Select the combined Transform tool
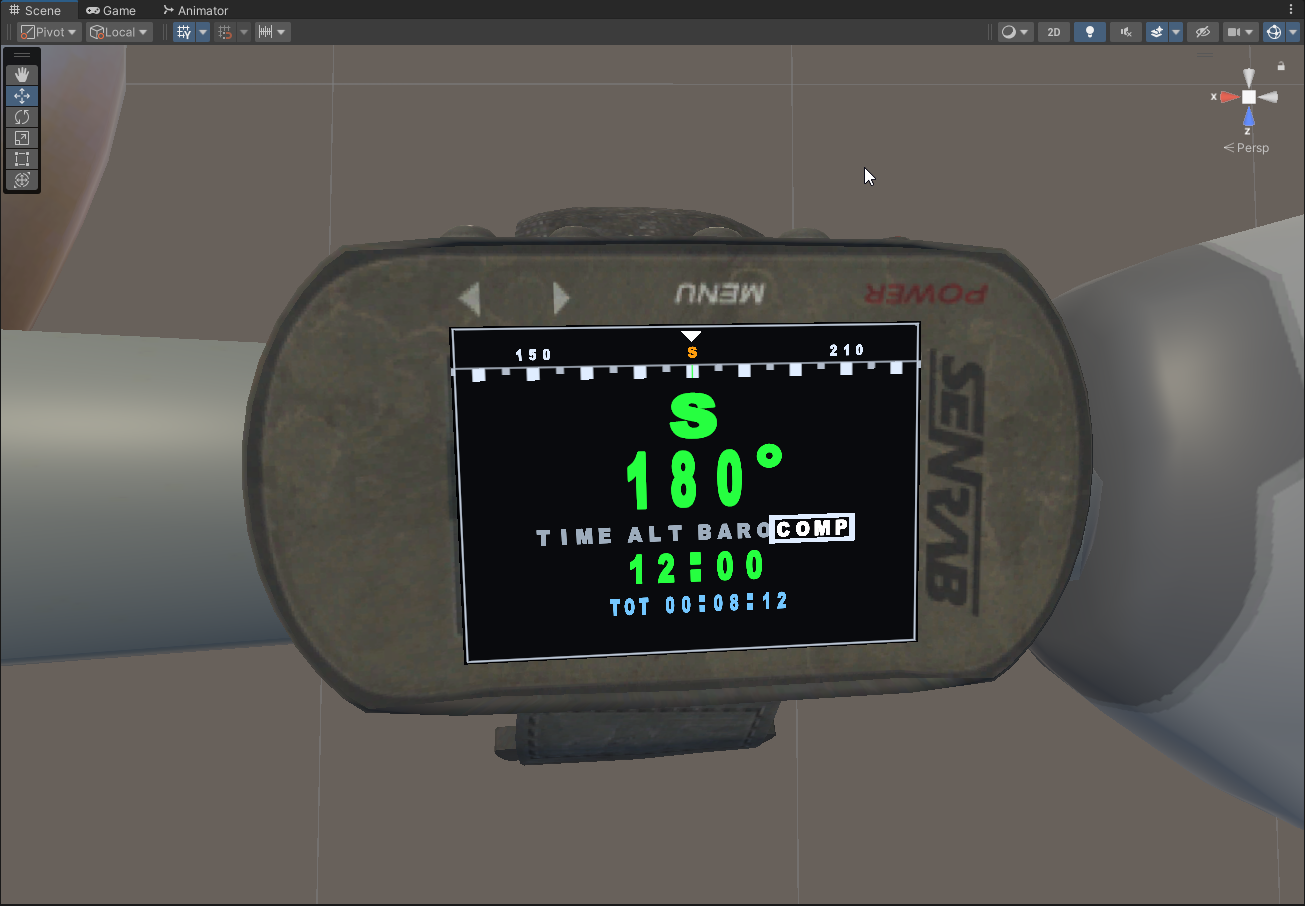The height and width of the screenshot is (906, 1305). coord(22,180)
